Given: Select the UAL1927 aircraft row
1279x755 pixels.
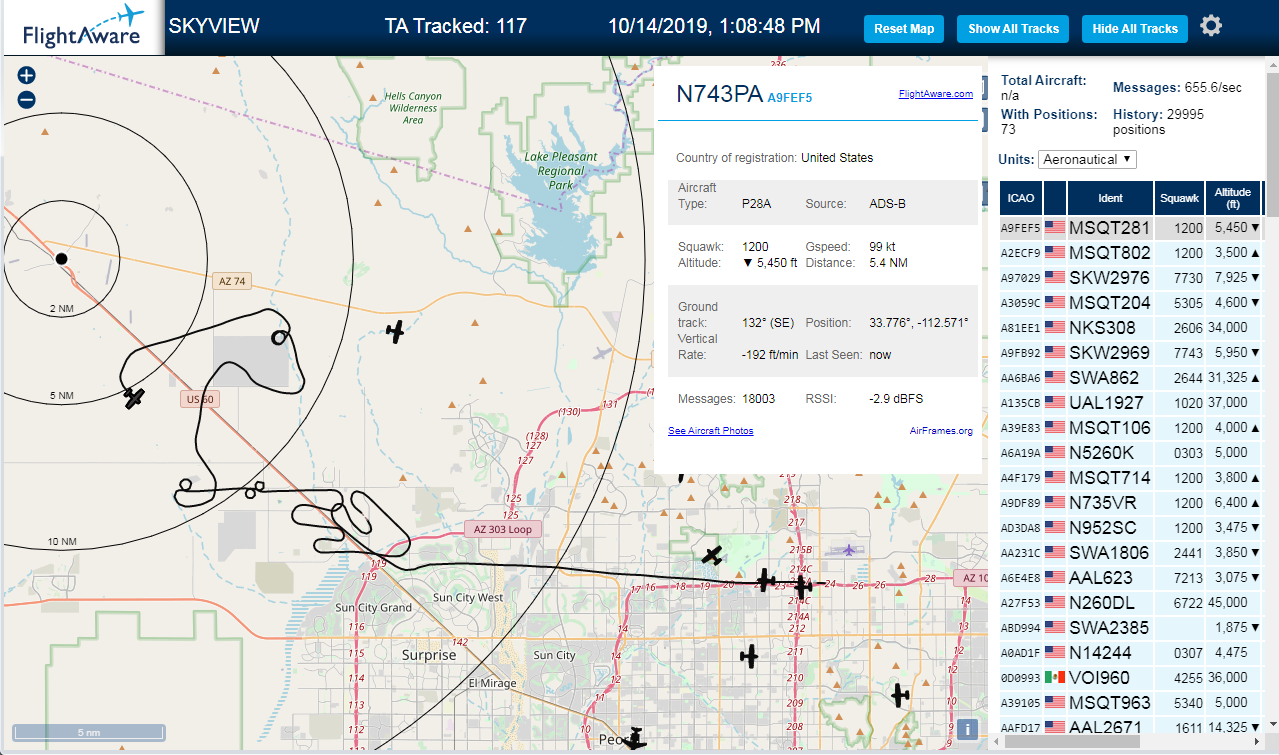Looking at the screenshot, I should [x=1131, y=403].
